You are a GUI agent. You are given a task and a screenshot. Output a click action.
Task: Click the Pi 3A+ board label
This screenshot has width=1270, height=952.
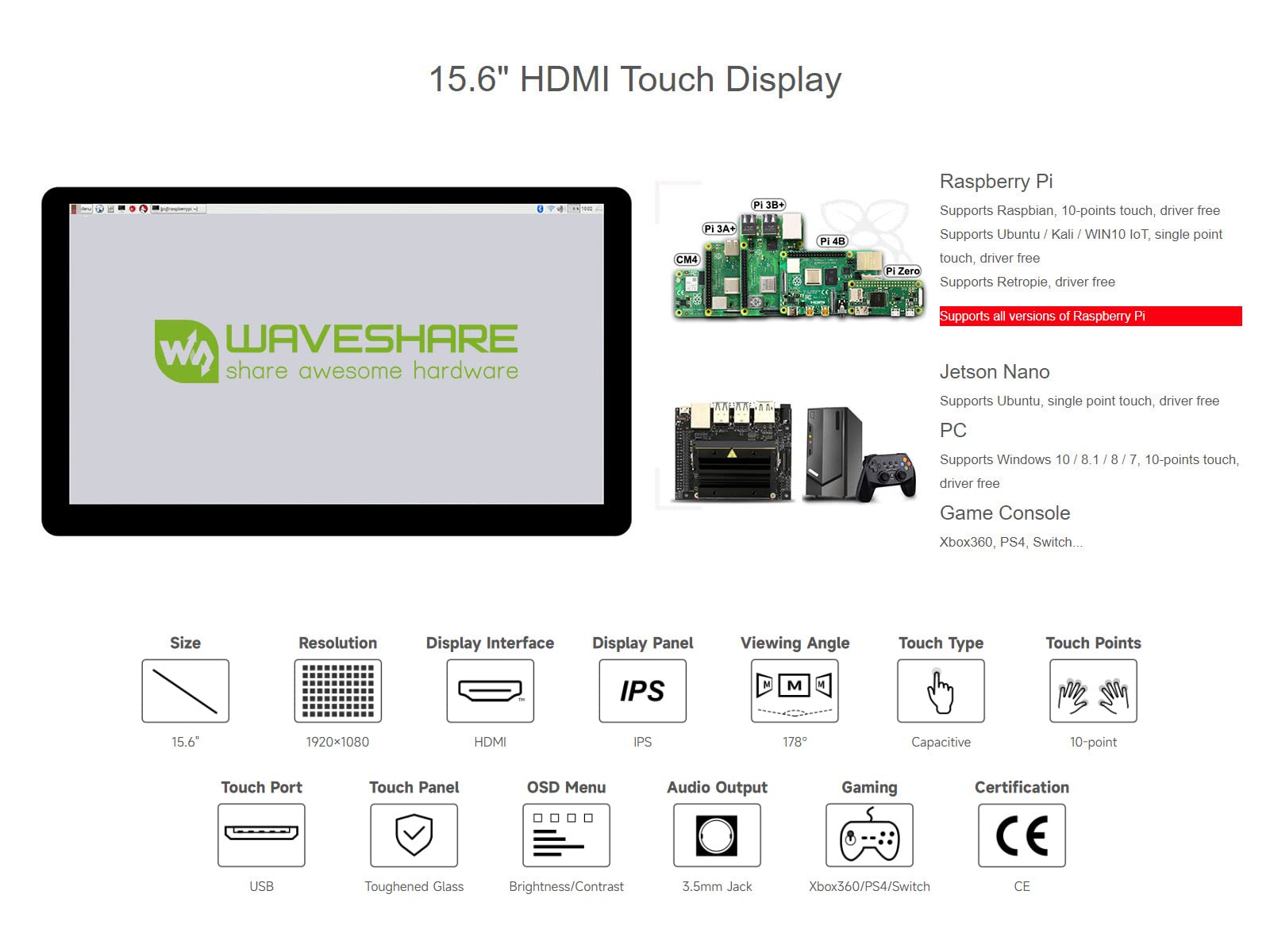(x=720, y=228)
